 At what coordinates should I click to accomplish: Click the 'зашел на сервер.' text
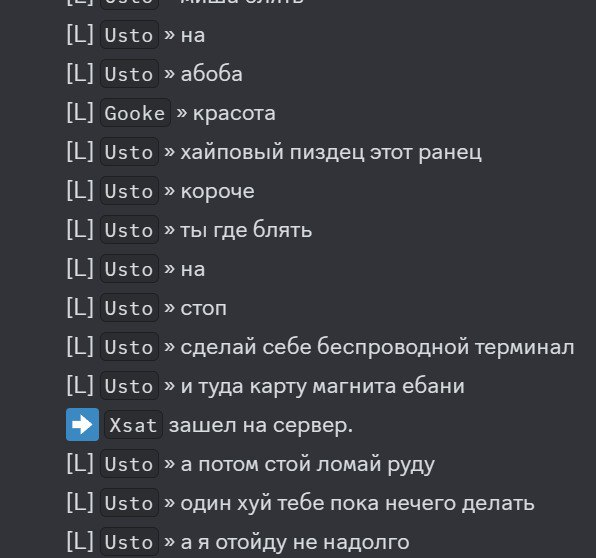[261, 425]
